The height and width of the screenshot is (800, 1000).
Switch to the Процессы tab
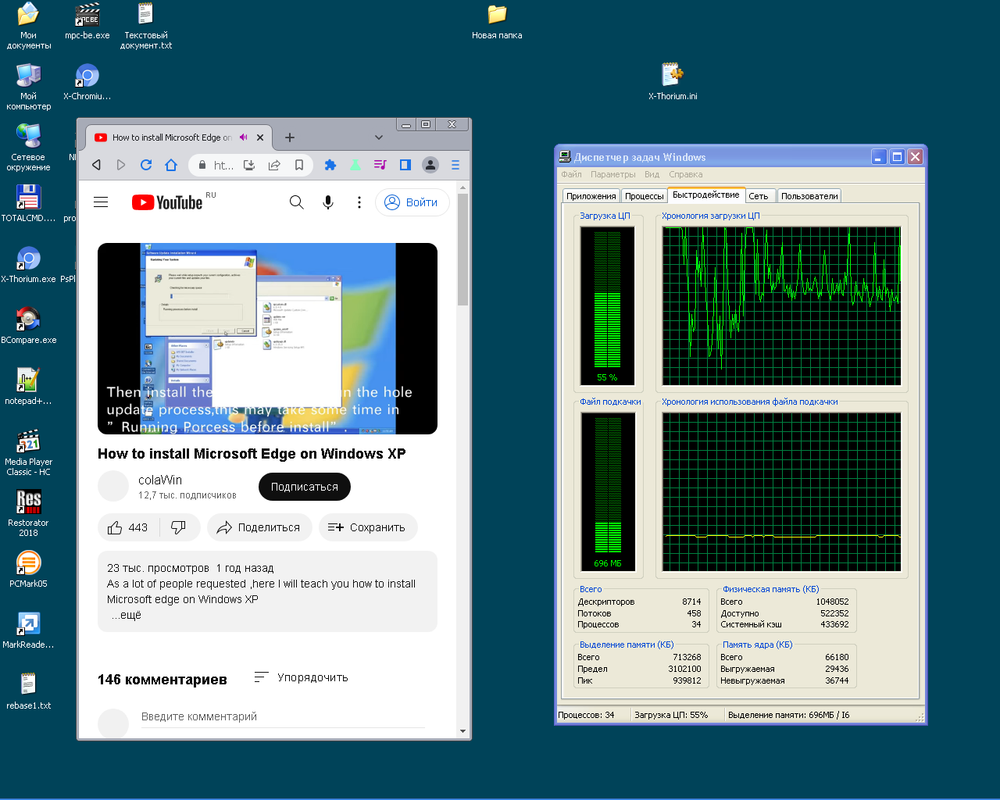644,196
